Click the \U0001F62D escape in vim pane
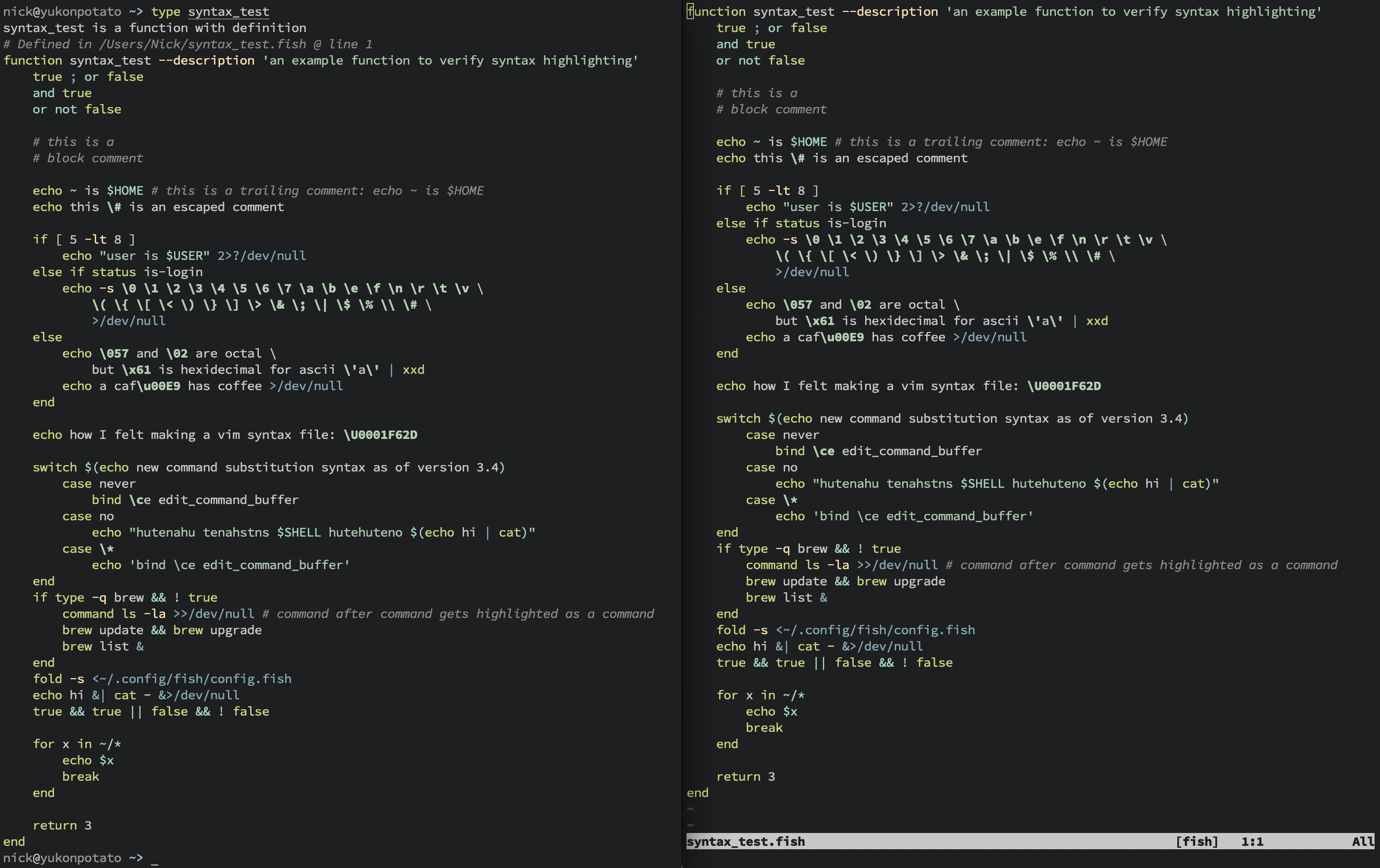Image resolution: width=1380 pixels, height=868 pixels. pyautogui.click(x=1064, y=386)
